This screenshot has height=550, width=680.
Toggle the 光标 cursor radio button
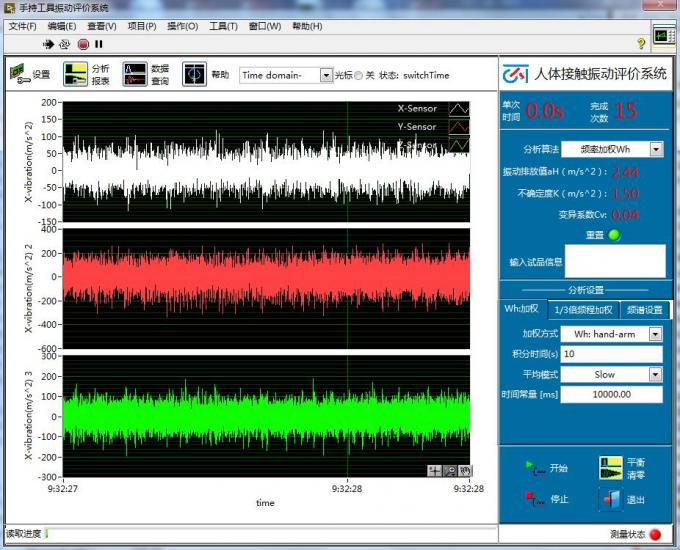coord(359,75)
